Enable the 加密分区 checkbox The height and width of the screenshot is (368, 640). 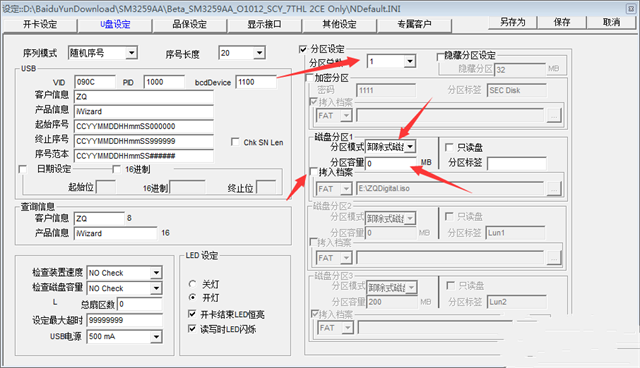pos(310,78)
